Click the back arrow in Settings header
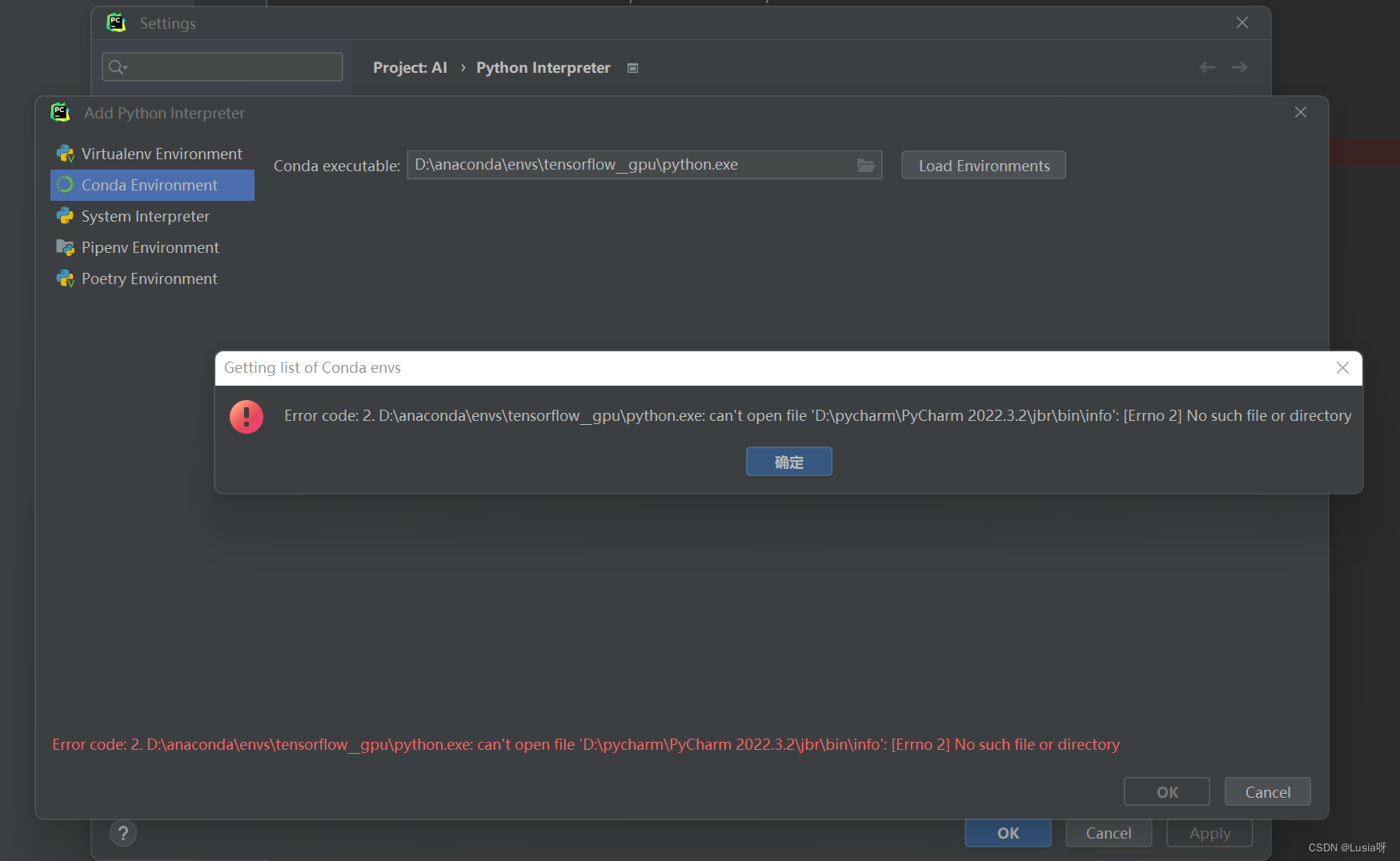Image resolution: width=1400 pixels, height=861 pixels. tap(1207, 67)
